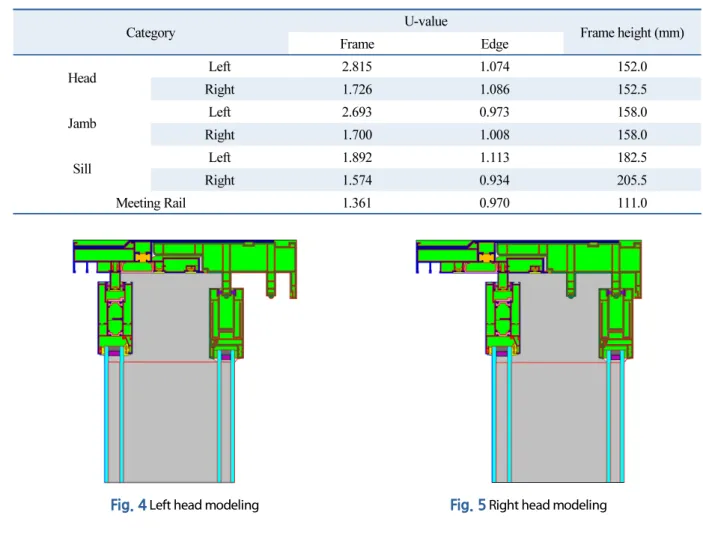The height and width of the screenshot is (536, 703).
Task: Click edge value 0.973
Action: (x=495, y=112)
